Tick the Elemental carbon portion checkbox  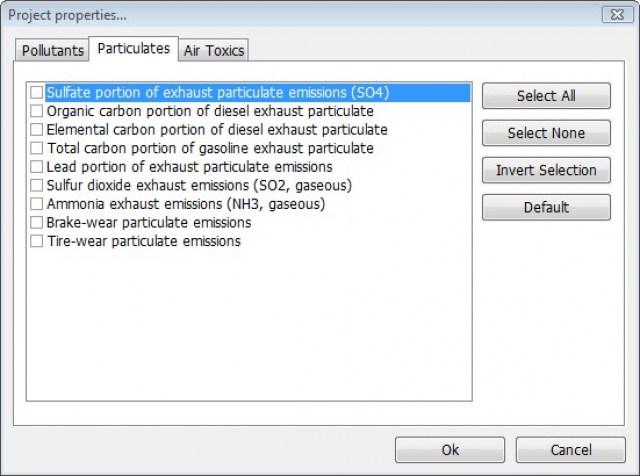pyautogui.click(x=37, y=130)
